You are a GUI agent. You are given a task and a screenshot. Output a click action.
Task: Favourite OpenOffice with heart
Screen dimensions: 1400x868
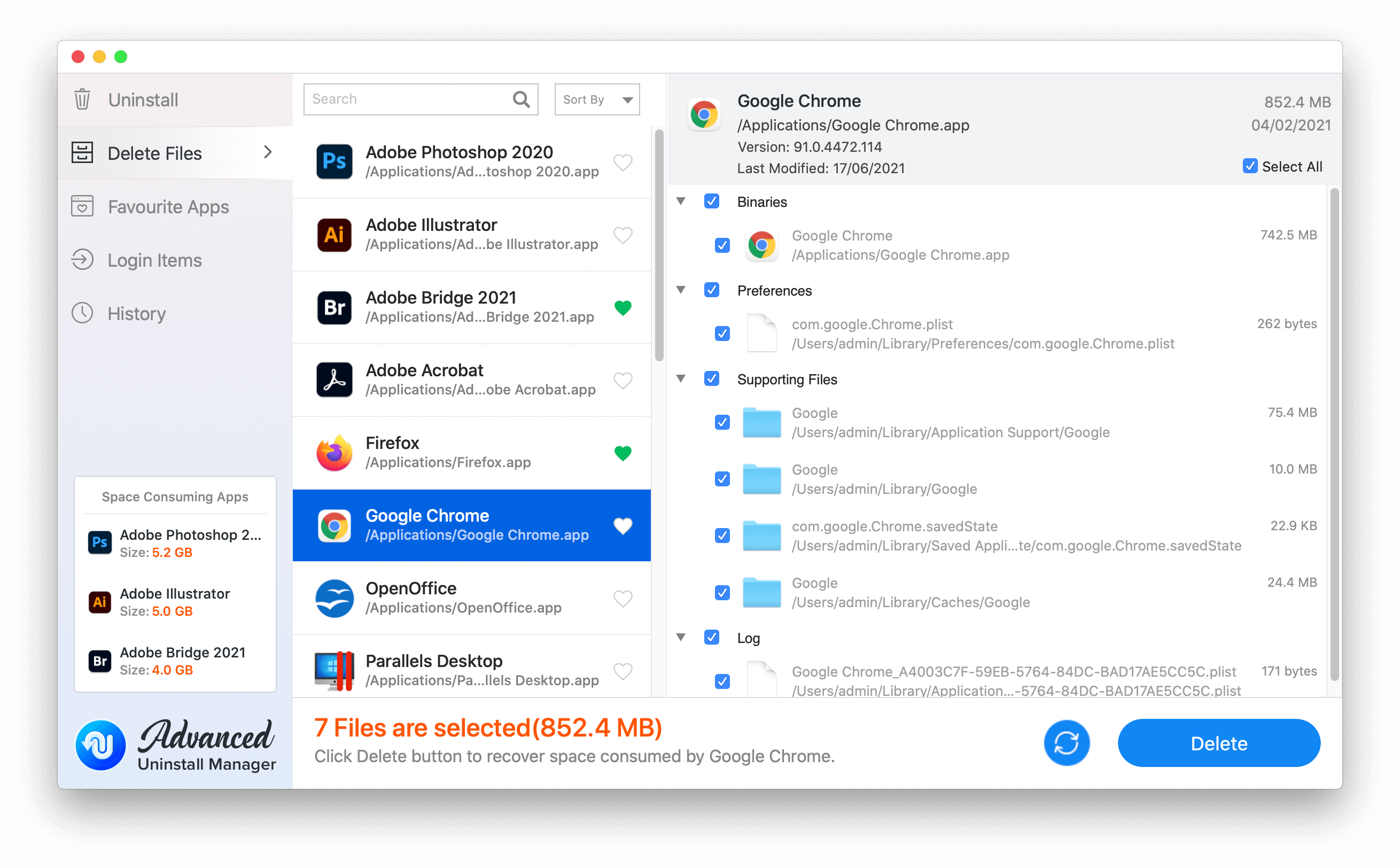pyautogui.click(x=623, y=599)
